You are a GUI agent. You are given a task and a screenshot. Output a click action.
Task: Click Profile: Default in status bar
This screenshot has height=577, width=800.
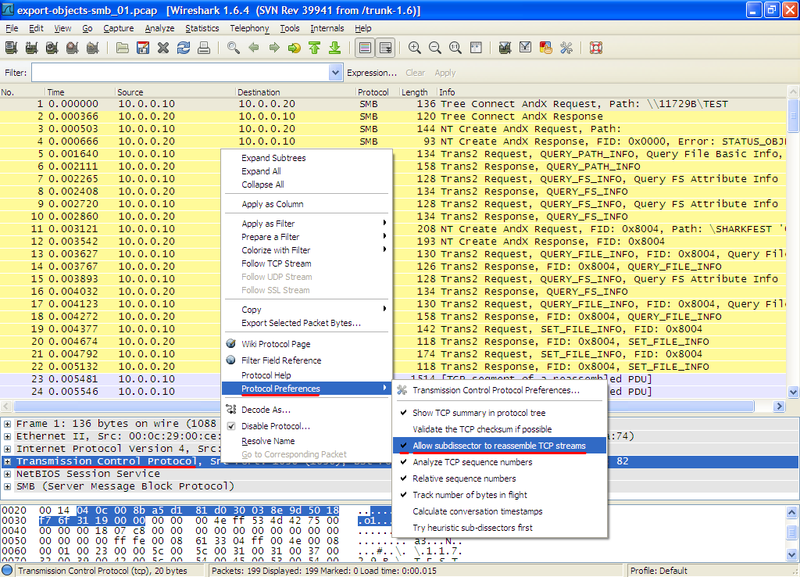(659, 570)
